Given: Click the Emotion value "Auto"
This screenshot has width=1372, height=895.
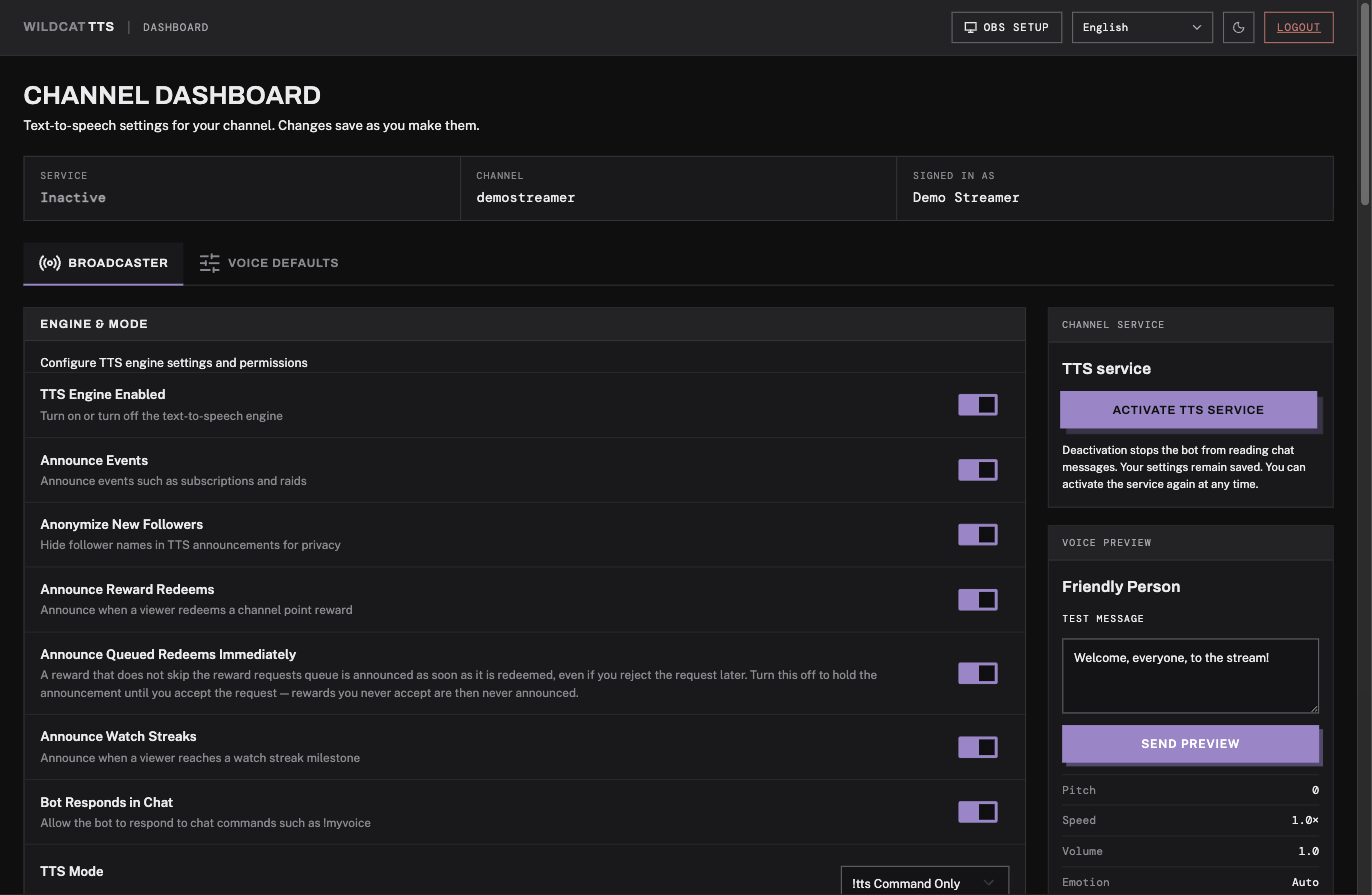Looking at the screenshot, I should [x=1305, y=882].
